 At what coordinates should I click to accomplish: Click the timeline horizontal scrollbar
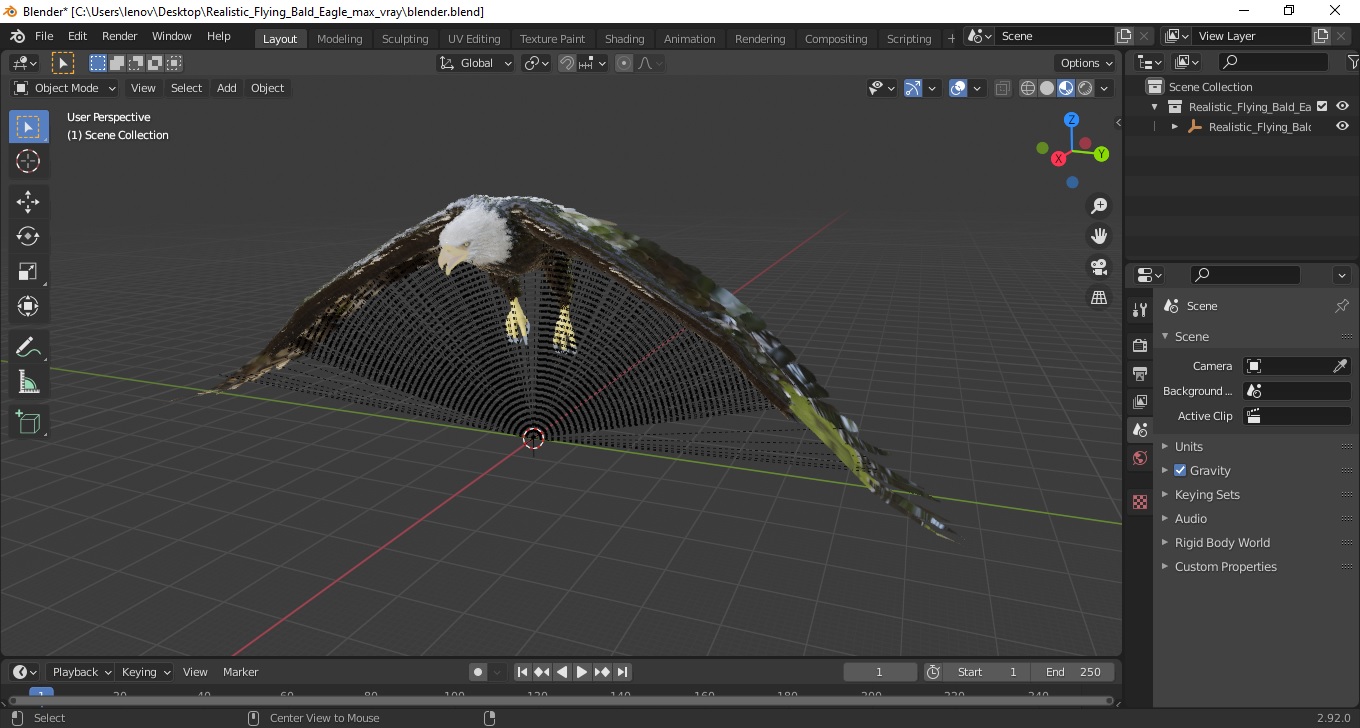pyautogui.click(x=560, y=701)
